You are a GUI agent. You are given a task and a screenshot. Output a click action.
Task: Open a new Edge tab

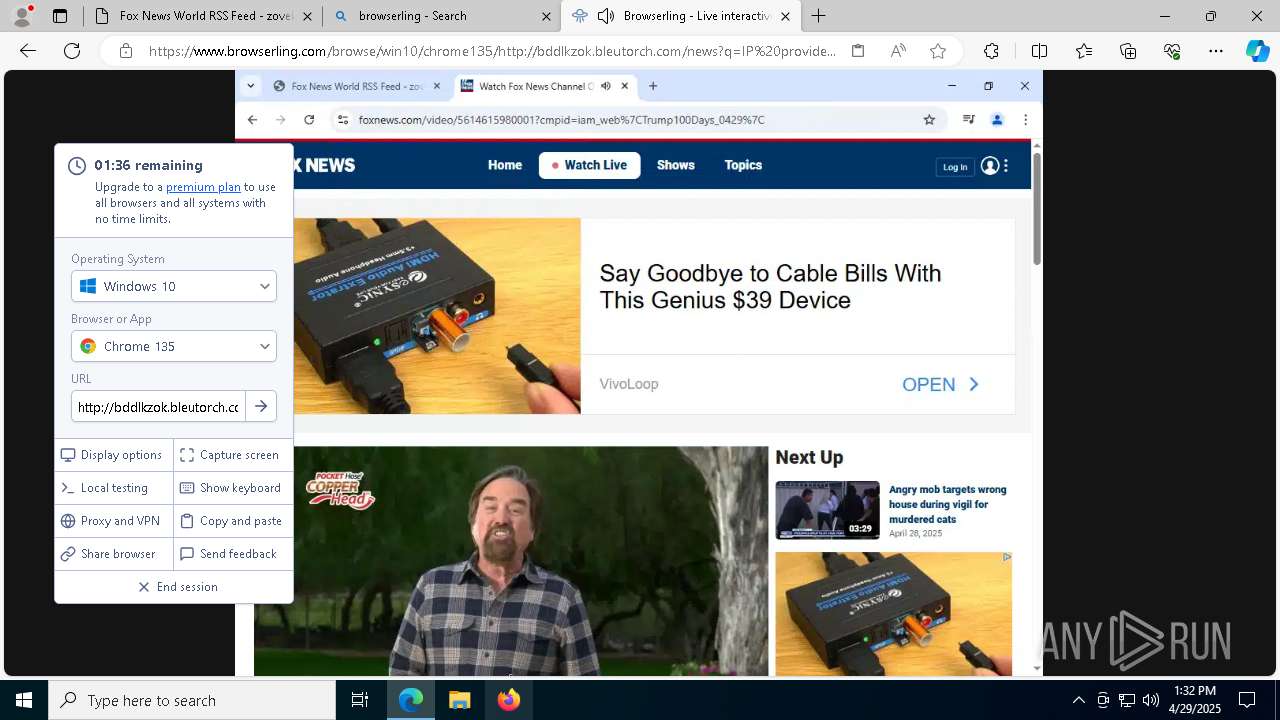[x=818, y=16]
